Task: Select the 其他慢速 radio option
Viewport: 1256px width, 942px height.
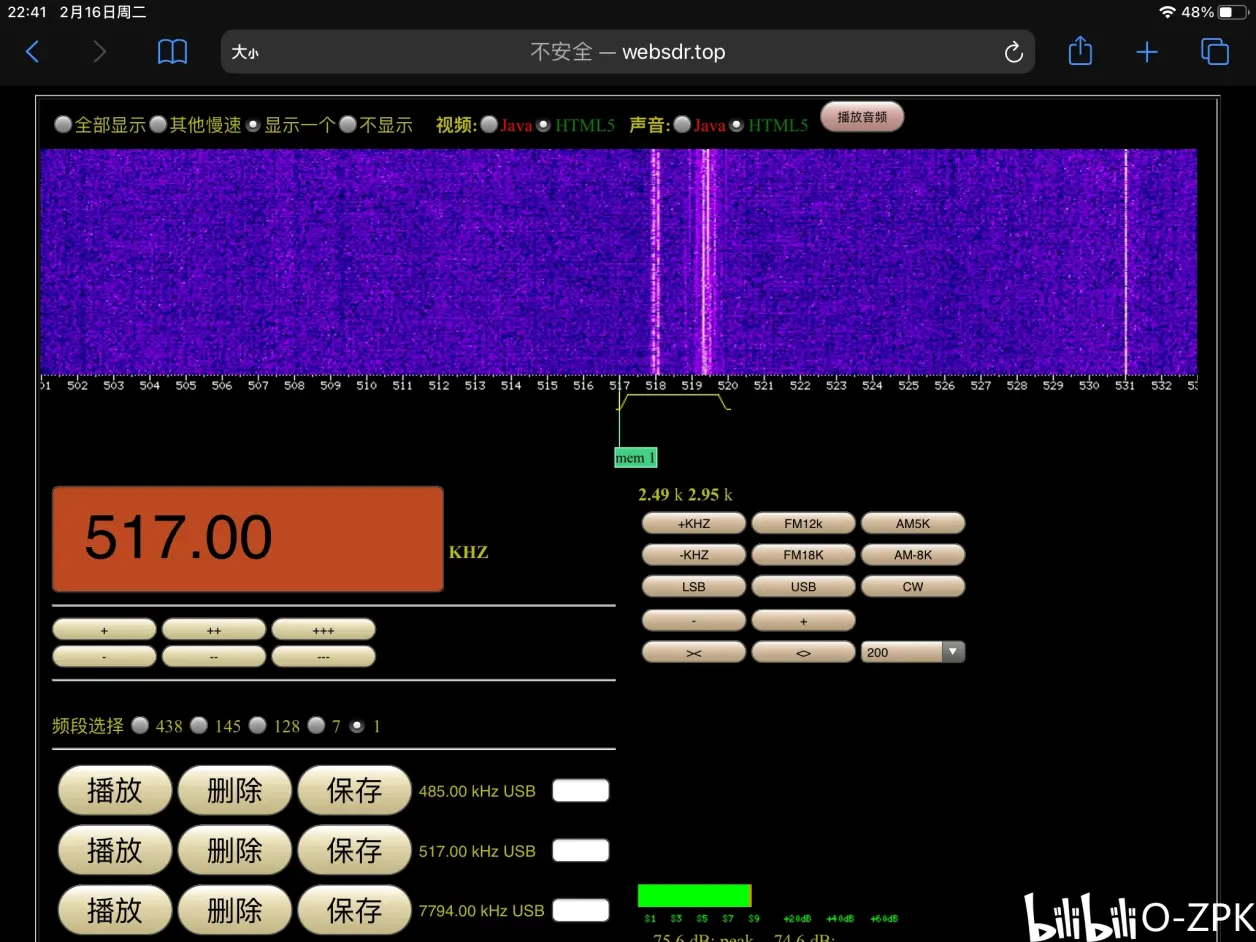Action: (158, 125)
